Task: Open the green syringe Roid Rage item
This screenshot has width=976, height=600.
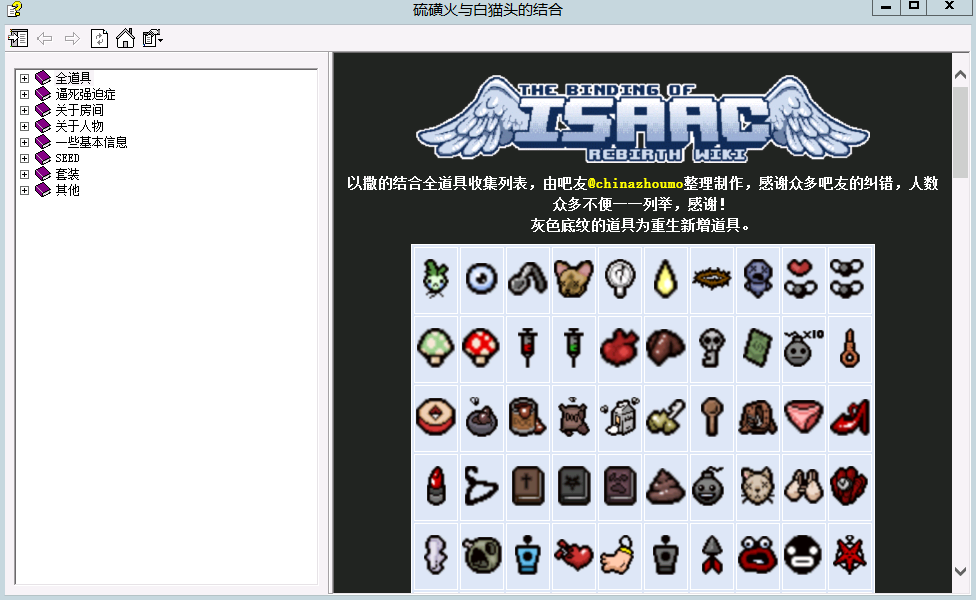Action: [573, 348]
